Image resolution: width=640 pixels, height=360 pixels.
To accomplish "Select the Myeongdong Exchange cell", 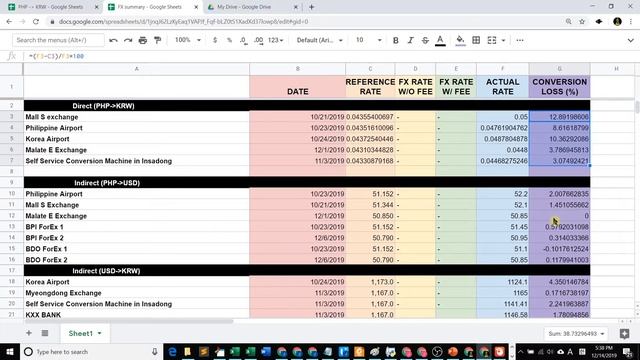I will (x=136, y=293).
